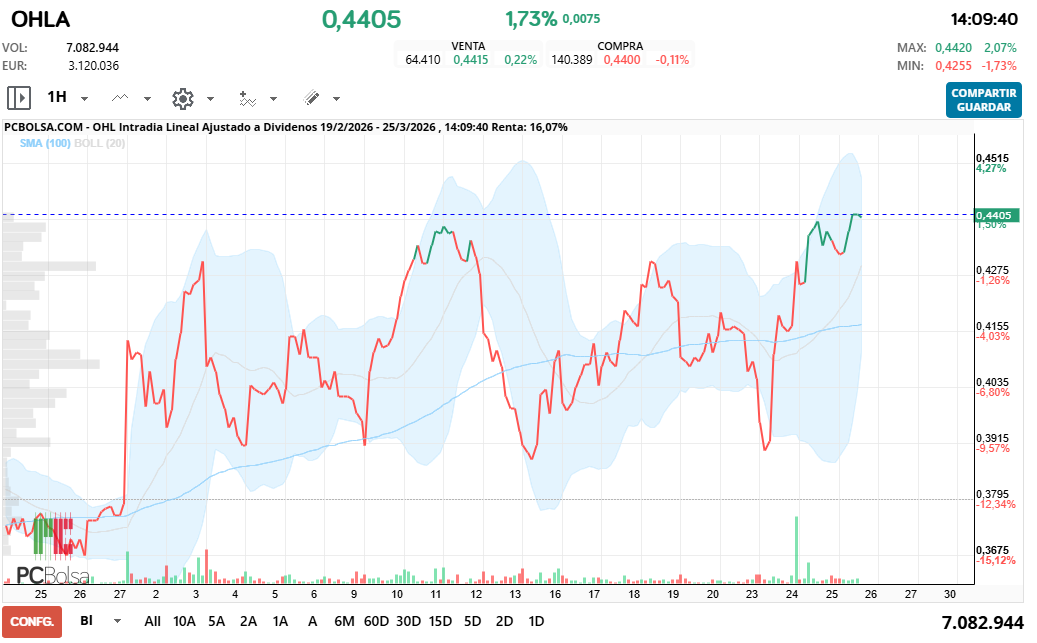Open the chart settings gear icon
The width and height of the screenshot is (1037, 643).
(182, 98)
